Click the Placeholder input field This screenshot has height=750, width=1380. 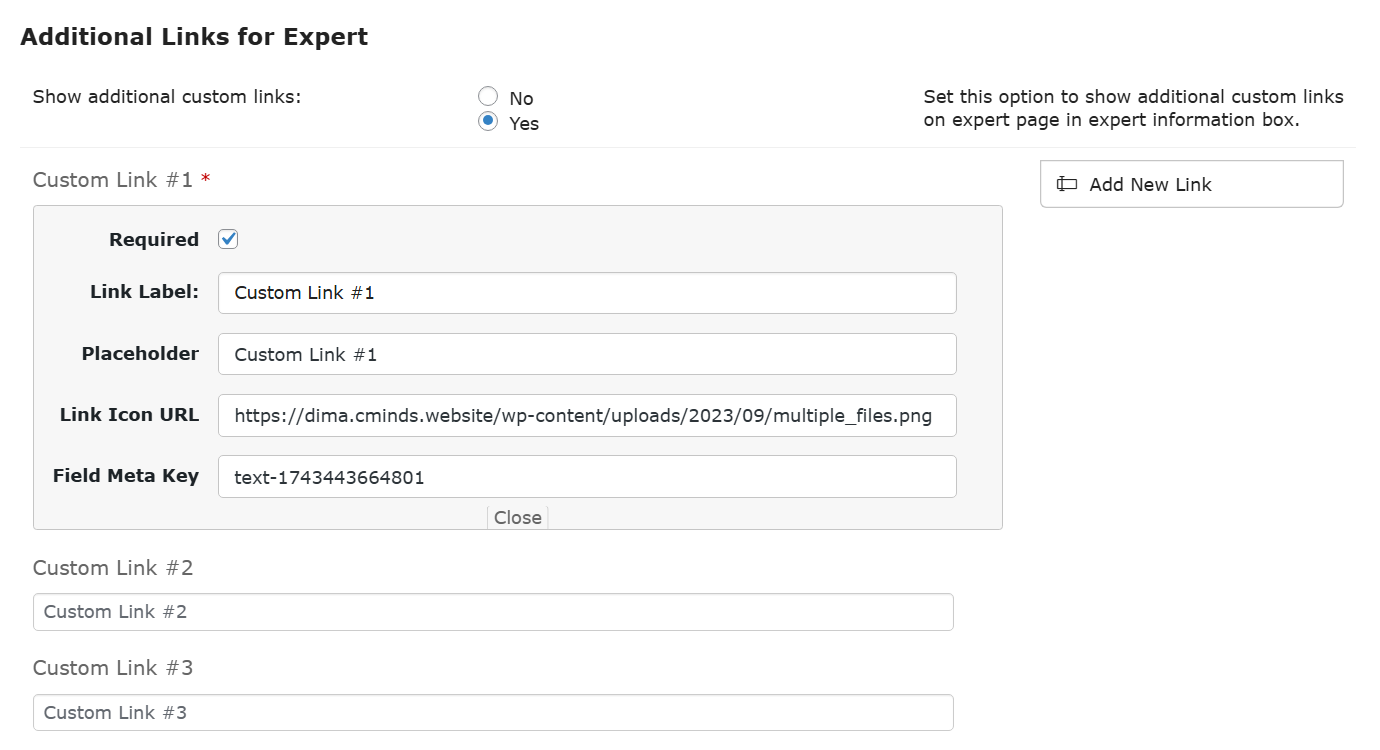[x=587, y=354]
